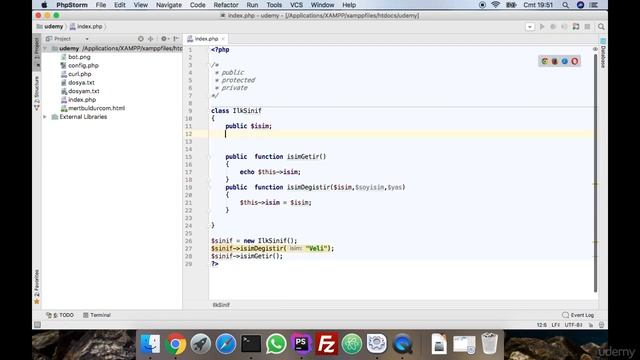Image resolution: width=640 pixels, height=360 pixels.
Task: Open UTF-8 encoding selector
Action: [574, 325]
